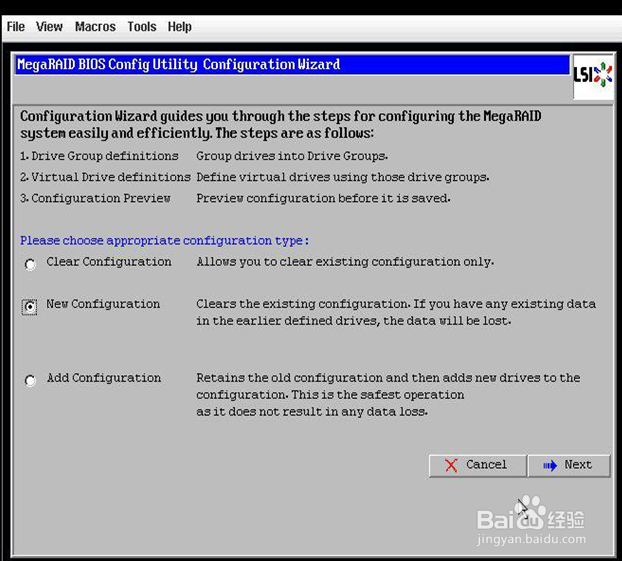This screenshot has width=622, height=561.
Task: Click the LSI logo icon
Action: click(593, 75)
